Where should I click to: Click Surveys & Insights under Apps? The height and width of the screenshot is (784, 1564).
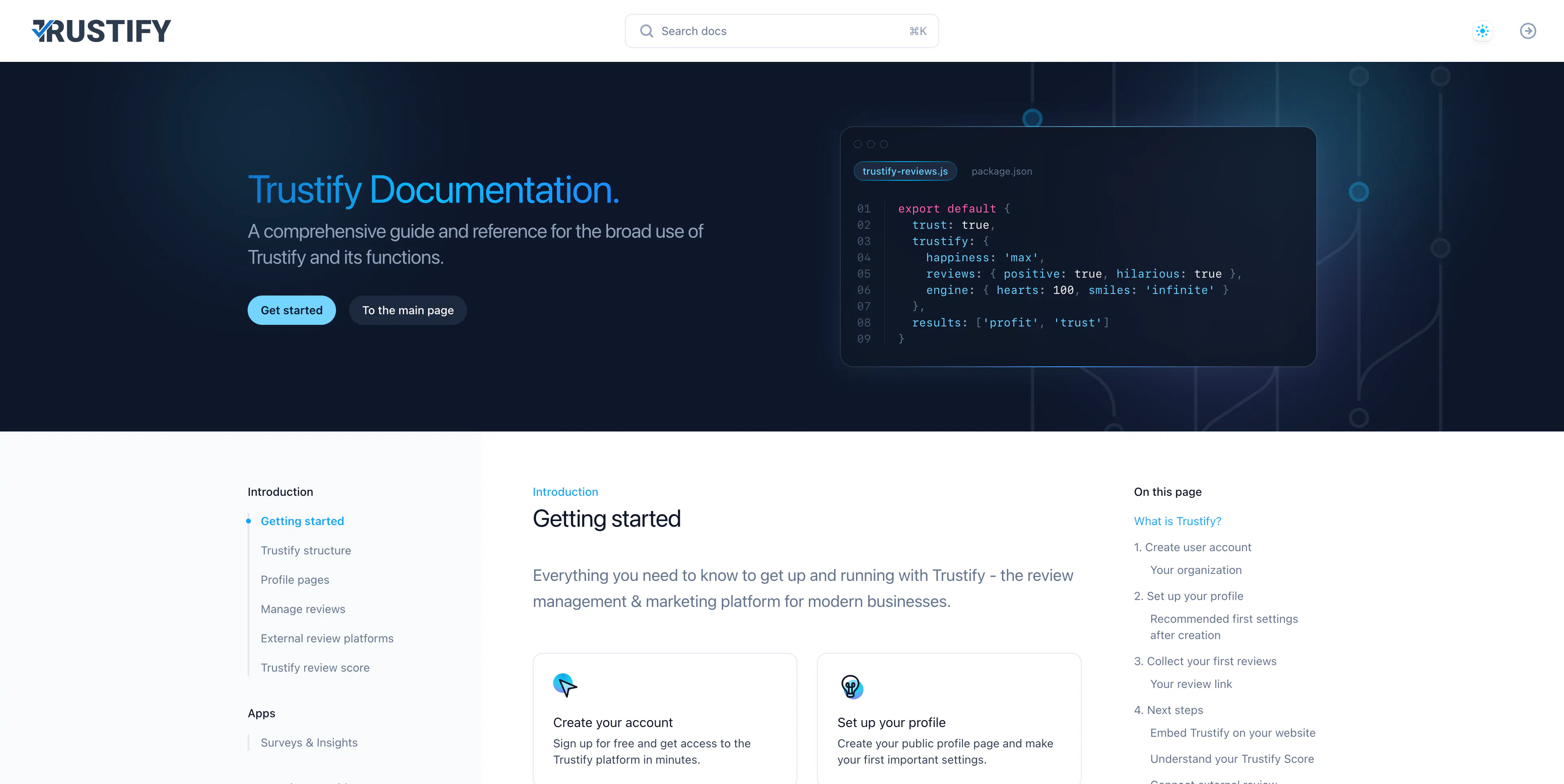tap(309, 743)
